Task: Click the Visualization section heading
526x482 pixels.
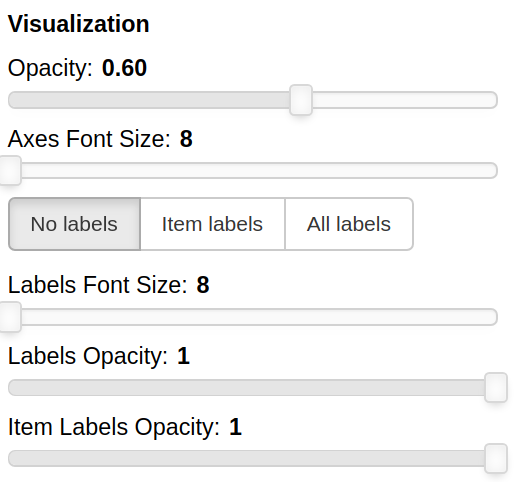Action: tap(78, 24)
